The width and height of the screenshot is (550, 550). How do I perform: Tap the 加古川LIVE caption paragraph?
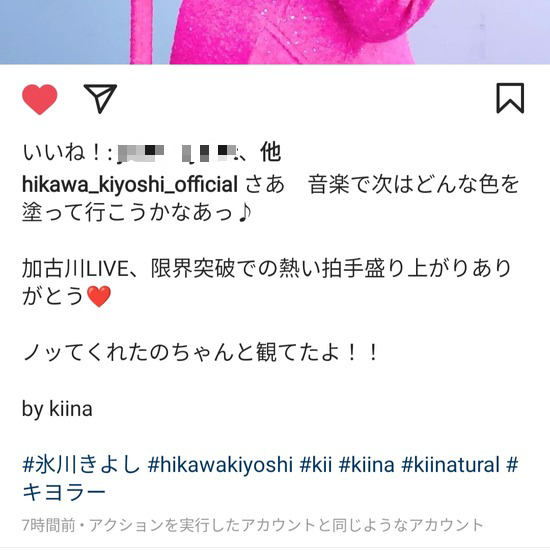click(x=267, y=282)
